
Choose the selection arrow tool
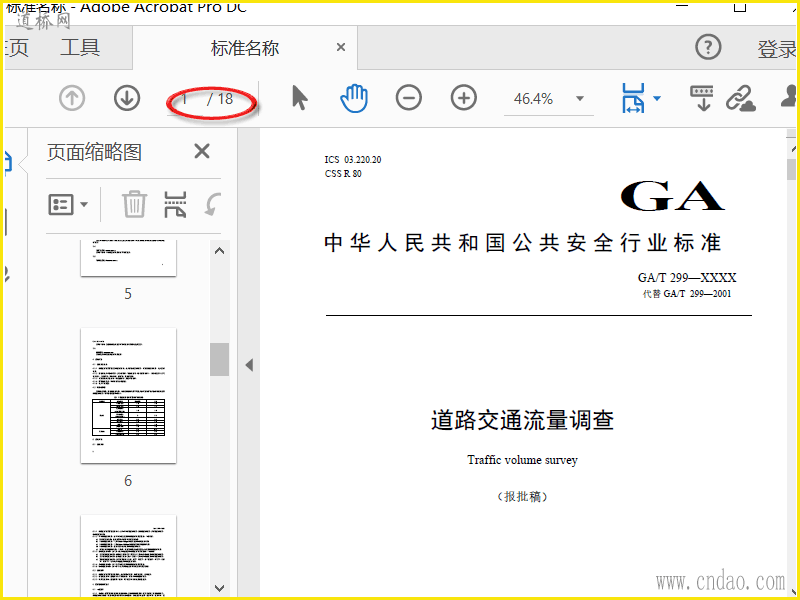point(299,98)
